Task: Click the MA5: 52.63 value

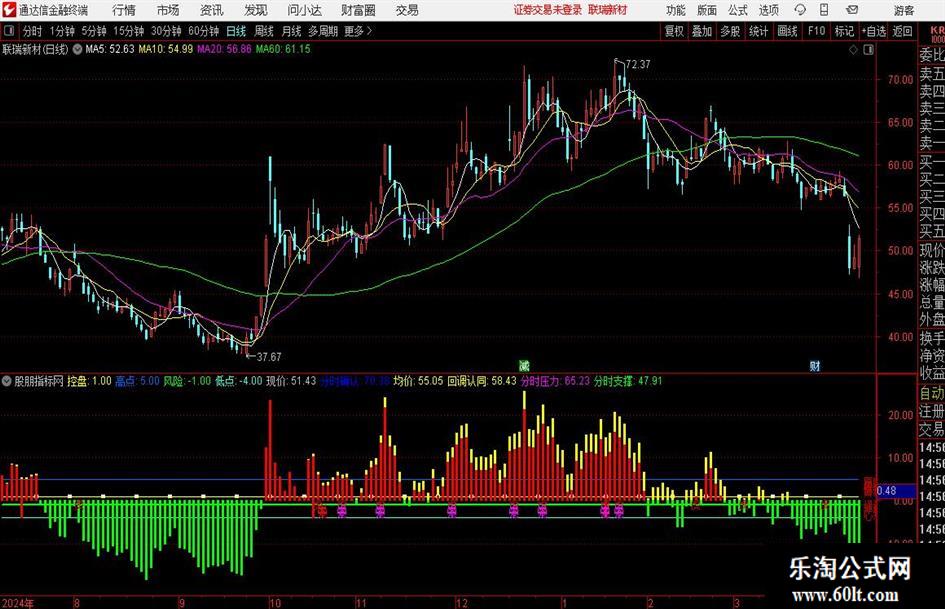Action: 110,49
